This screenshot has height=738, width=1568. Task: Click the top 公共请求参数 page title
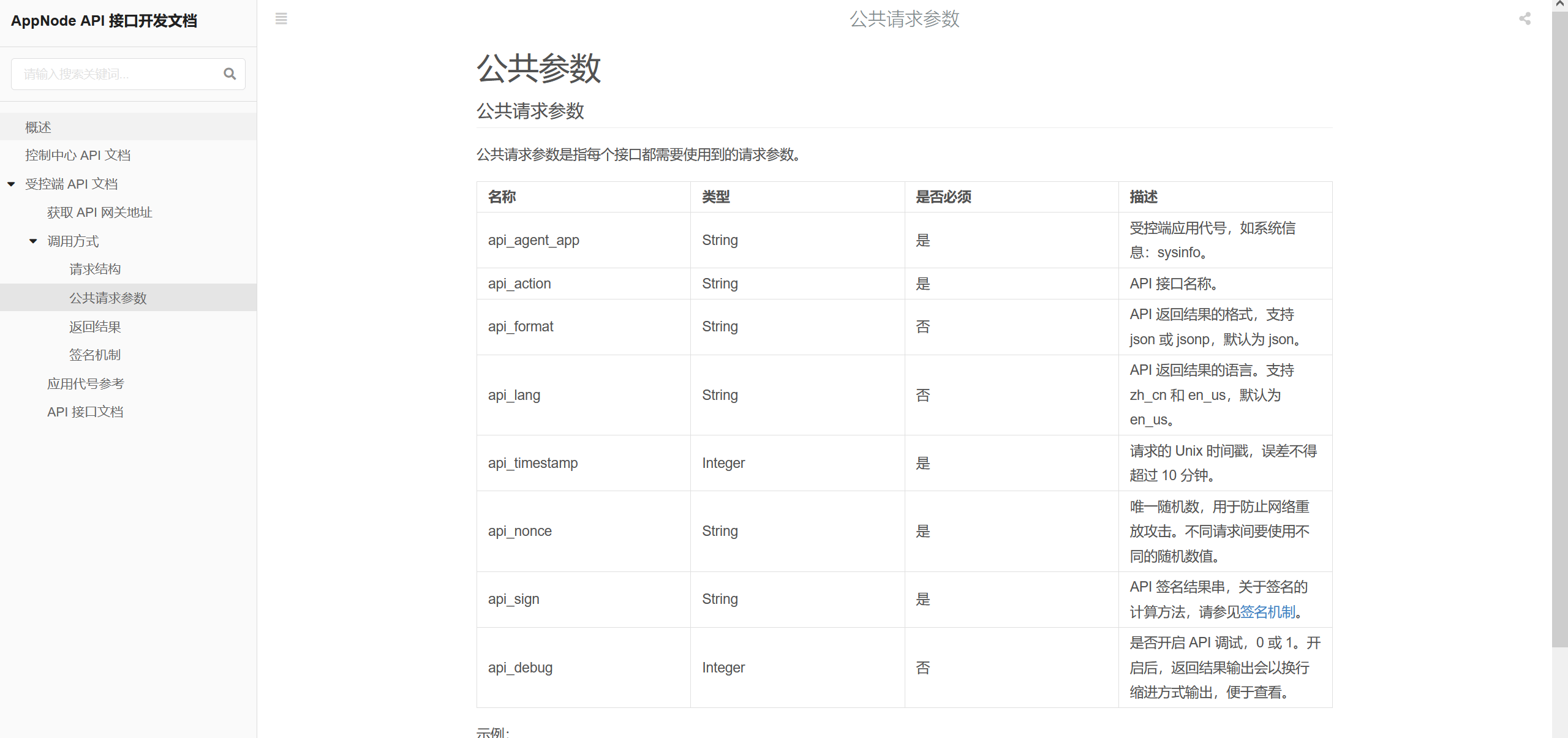(904, 19)
